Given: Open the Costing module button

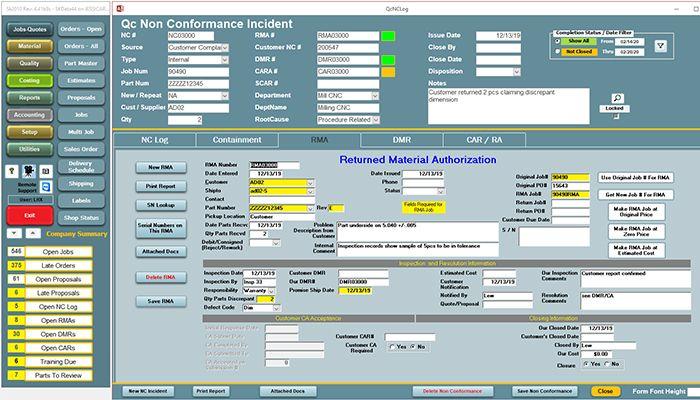Looking at the screenshot, I should click(x=30, y=81).
